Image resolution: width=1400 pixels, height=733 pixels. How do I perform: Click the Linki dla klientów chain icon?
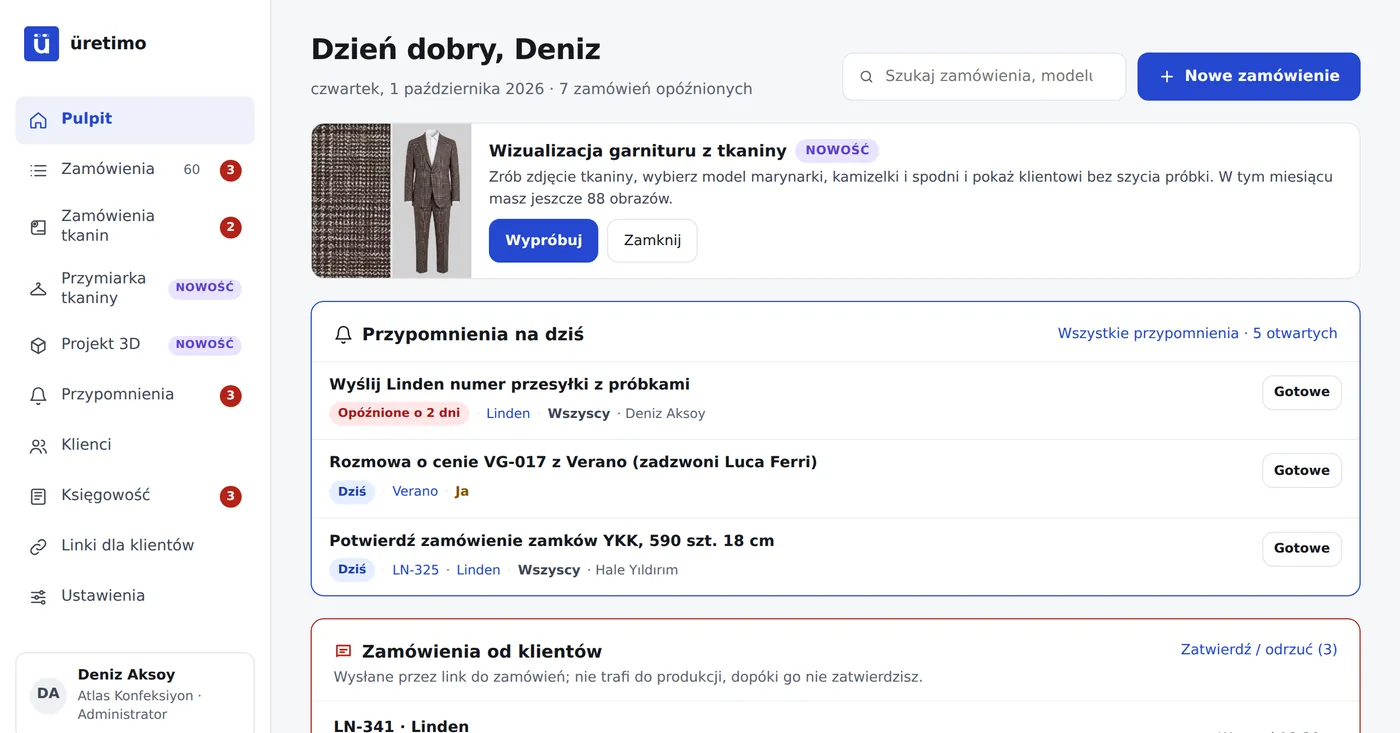38,547
